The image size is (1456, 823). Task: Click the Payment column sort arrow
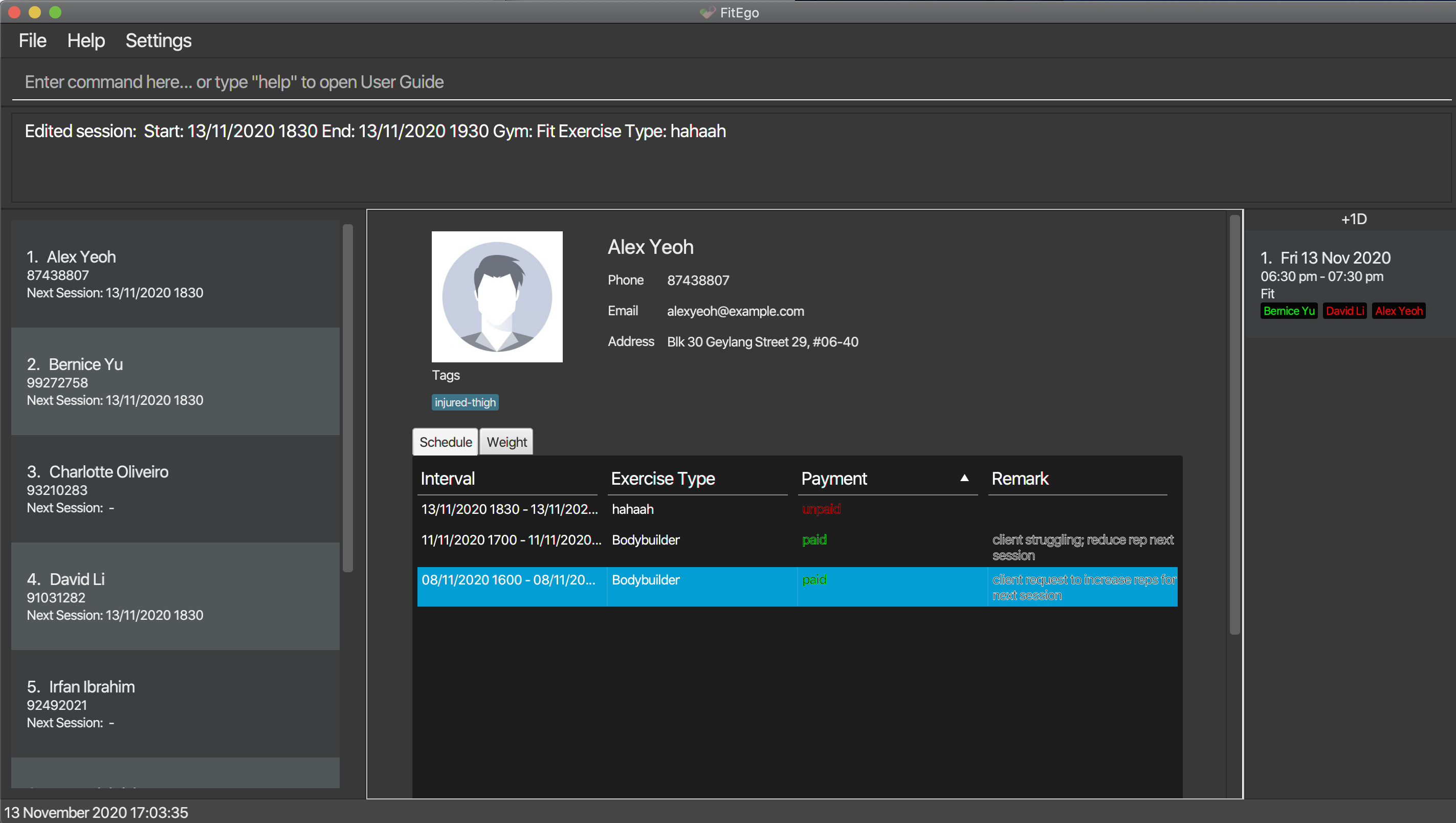click(964, 479)
